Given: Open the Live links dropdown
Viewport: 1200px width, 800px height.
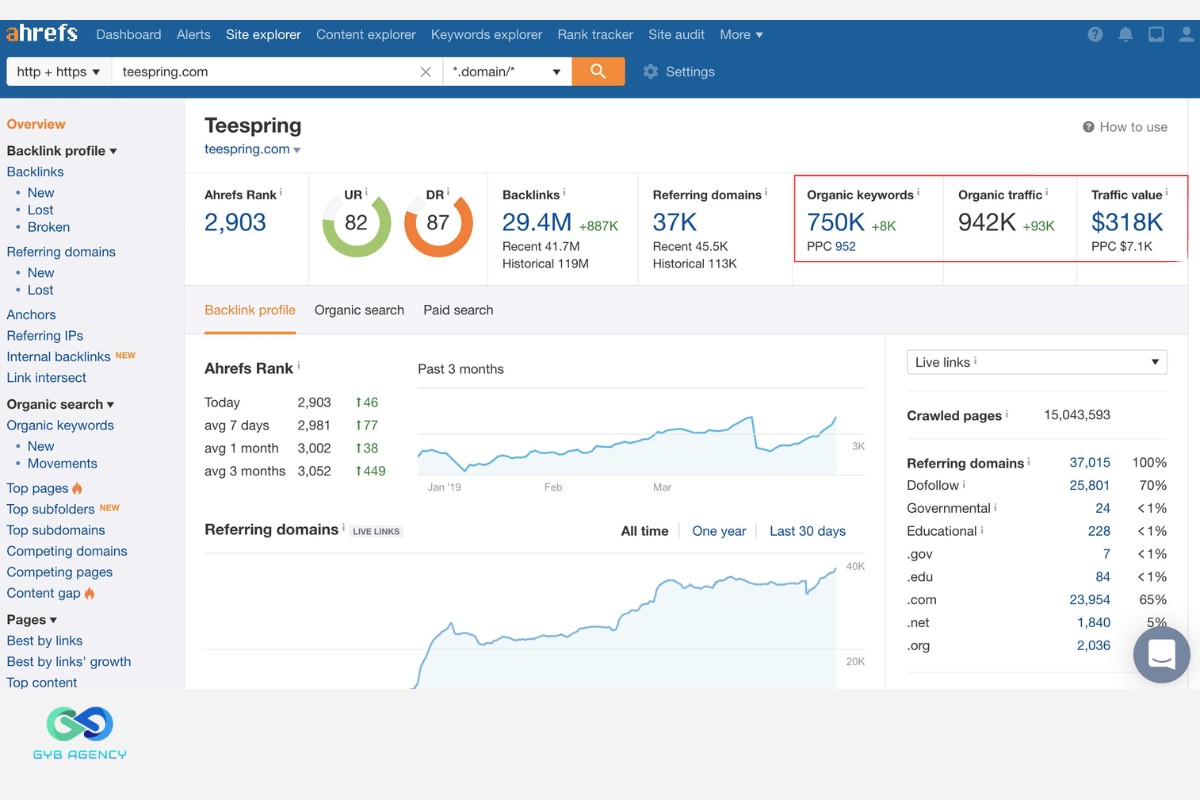Looking at the screenshot, I should coord(1037,362).
